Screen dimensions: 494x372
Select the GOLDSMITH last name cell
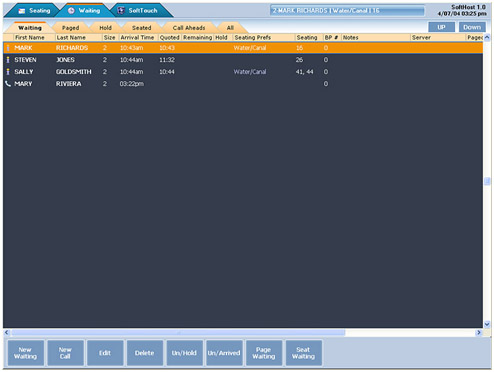[x=74, y=72]
